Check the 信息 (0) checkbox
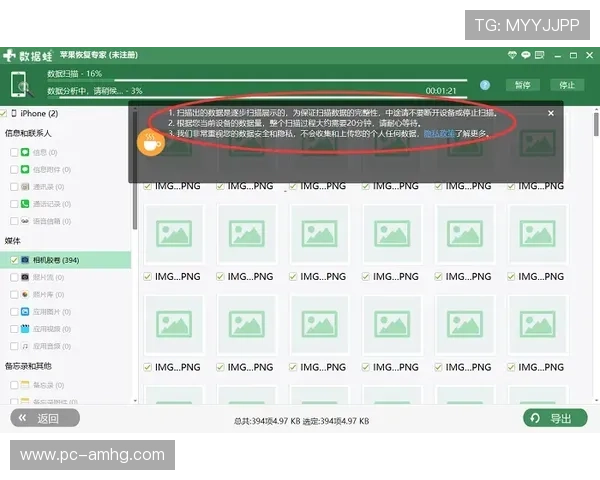Image resolution: width=600 pixels, height=480 pixels. tap(14, 153)
